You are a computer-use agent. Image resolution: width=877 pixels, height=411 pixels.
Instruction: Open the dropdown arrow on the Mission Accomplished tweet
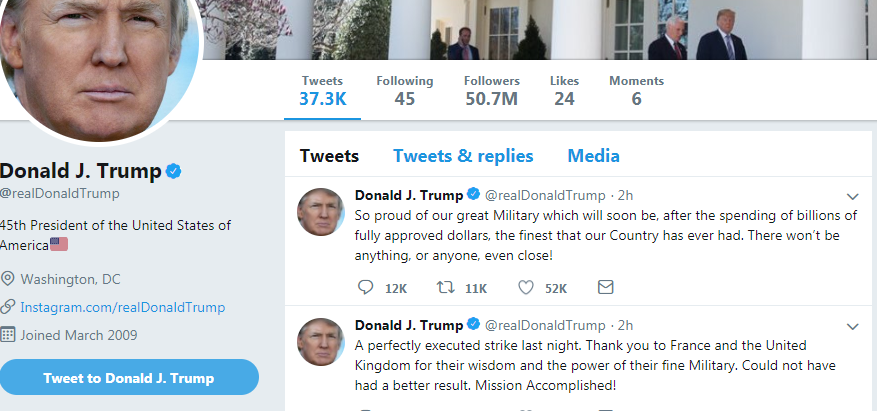(x=852, y=327)
